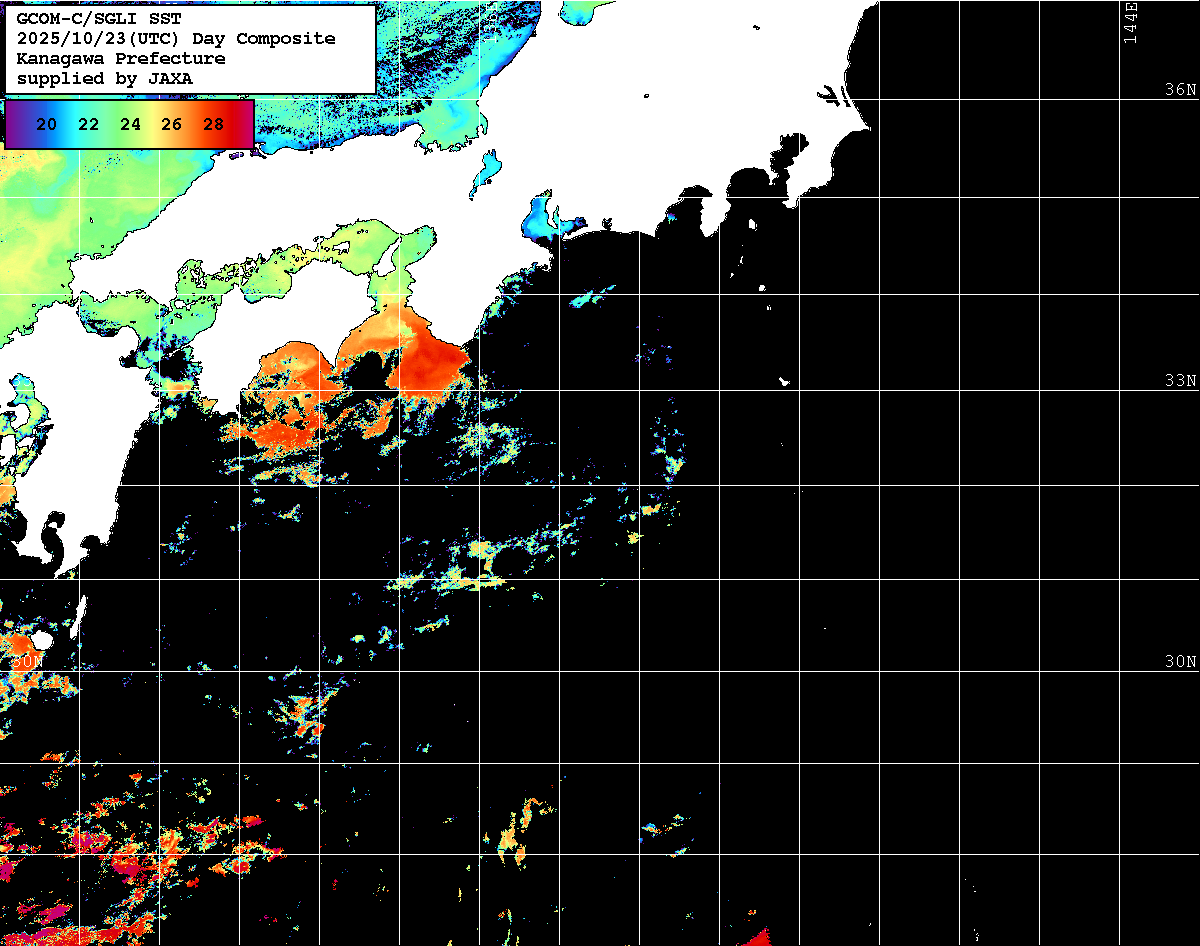Click the "supplied by JAXA" credit text
Image resolution: width=1200 pixels, height=946 pixels.
tap(105, 78)
